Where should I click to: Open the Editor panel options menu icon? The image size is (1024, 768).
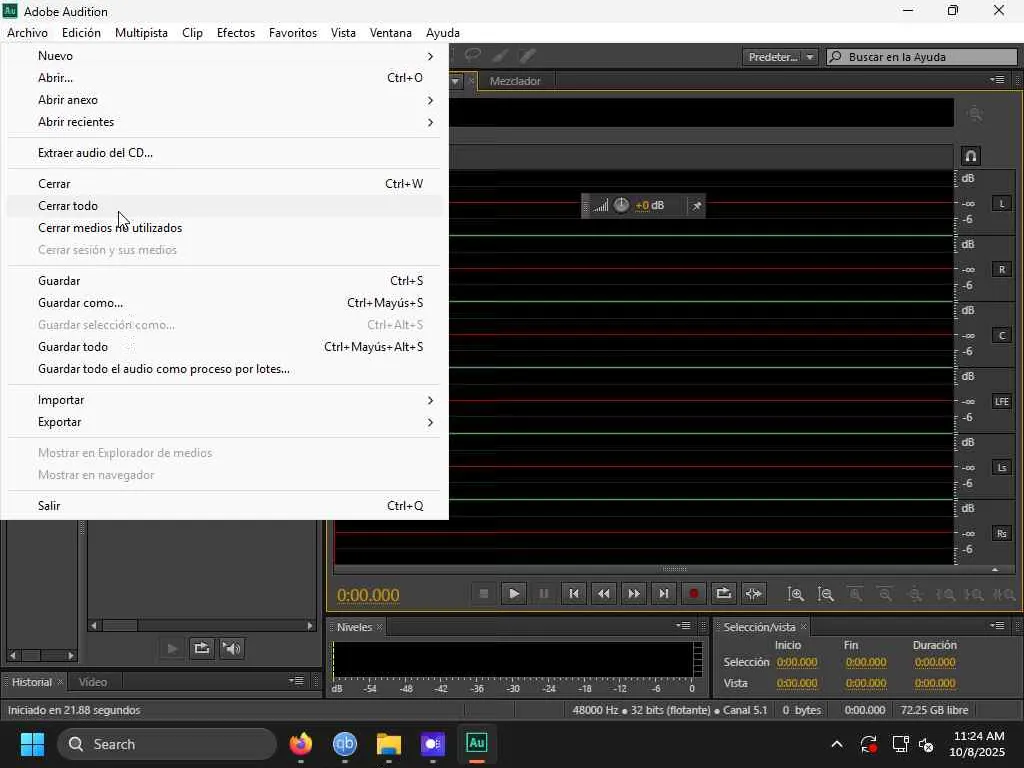997,80
